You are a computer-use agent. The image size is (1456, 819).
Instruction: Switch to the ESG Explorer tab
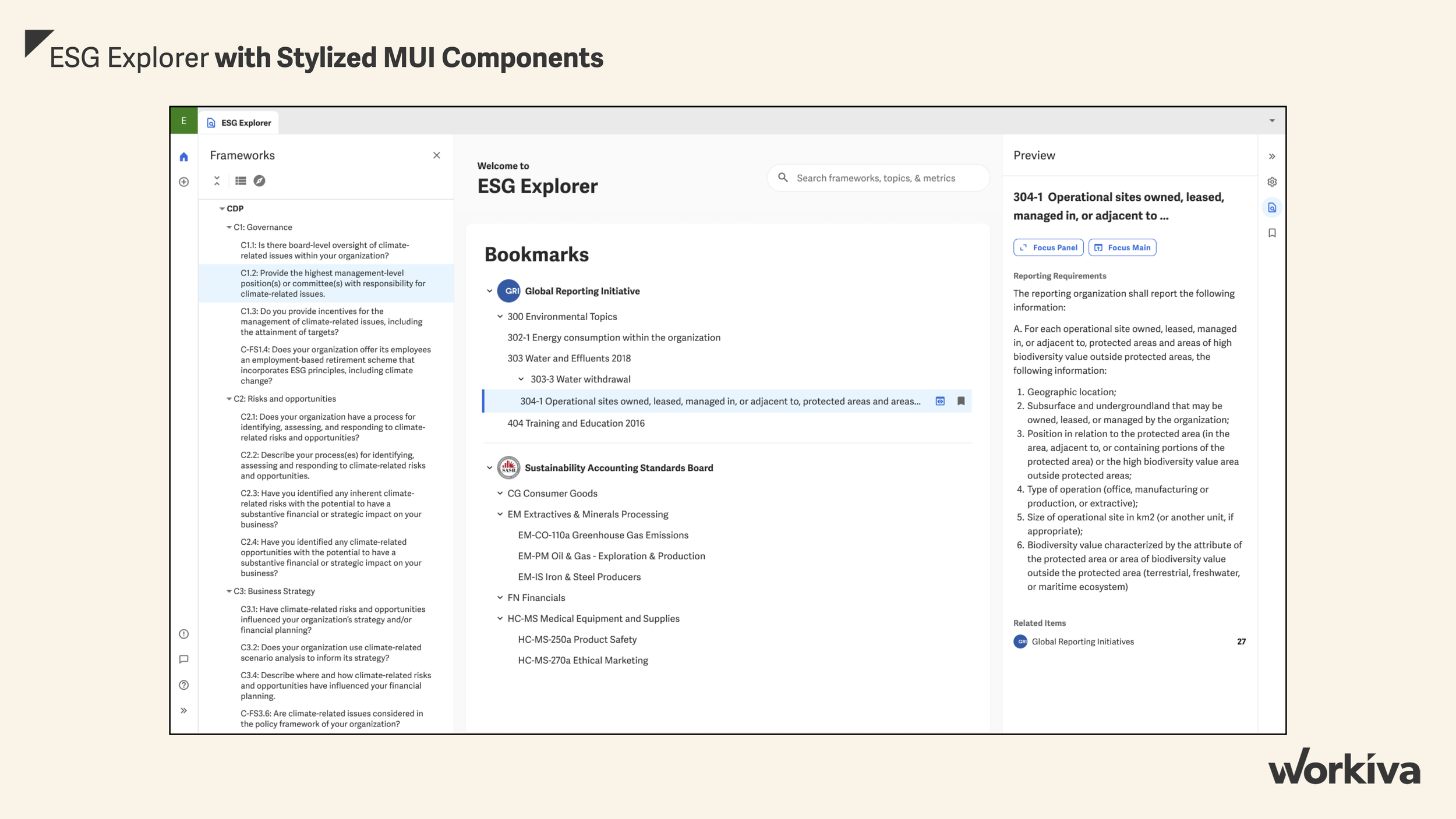point(239,123)
